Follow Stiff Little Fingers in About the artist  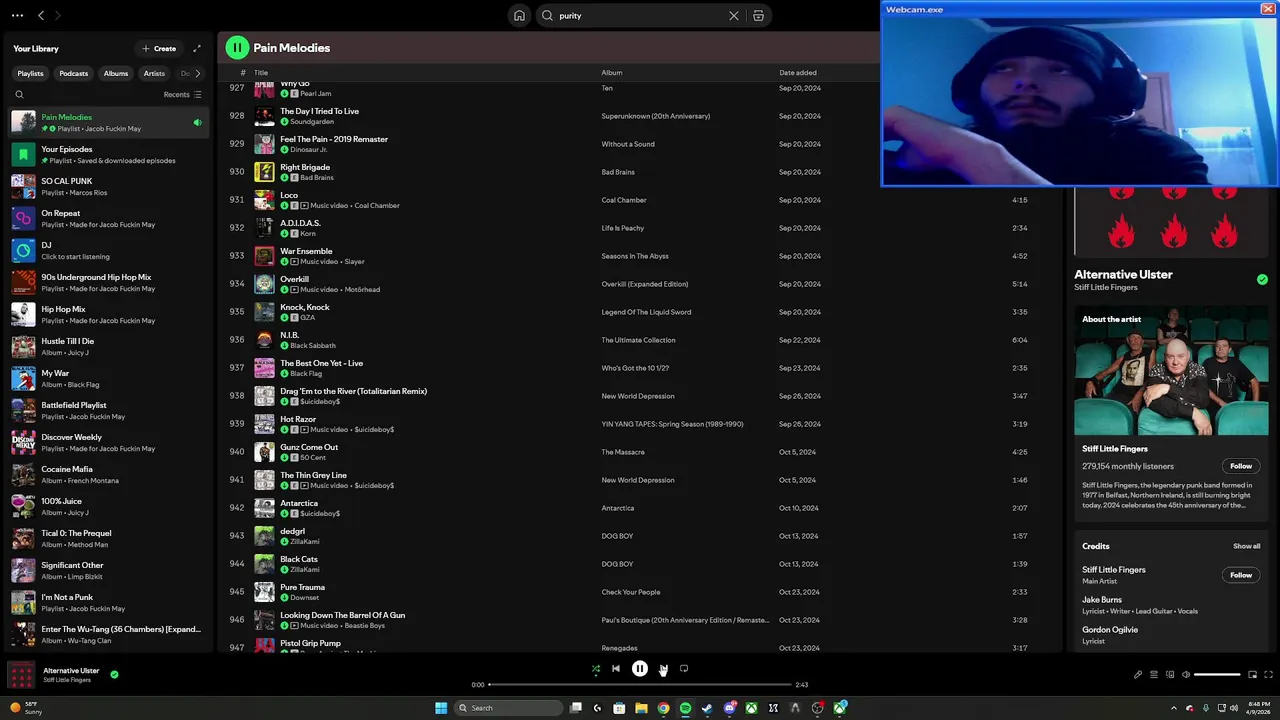(1241, 466)
